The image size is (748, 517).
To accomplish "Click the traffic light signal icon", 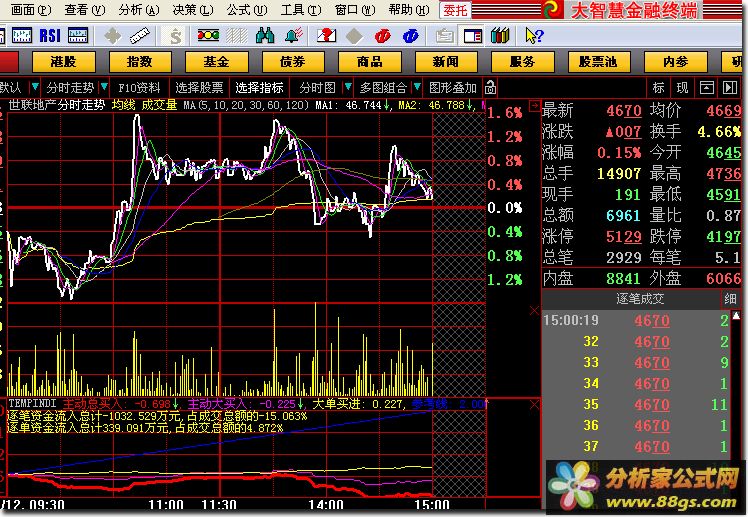I will 208,35.
